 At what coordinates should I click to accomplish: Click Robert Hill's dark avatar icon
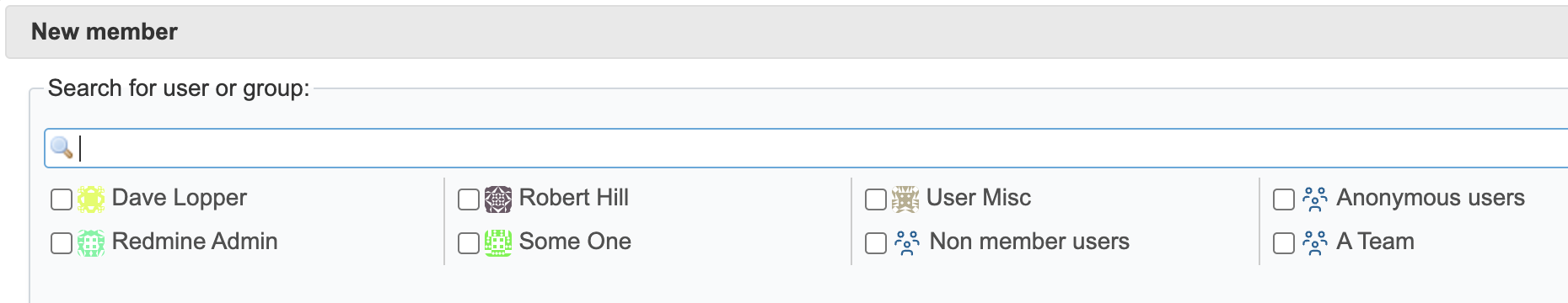498,199
